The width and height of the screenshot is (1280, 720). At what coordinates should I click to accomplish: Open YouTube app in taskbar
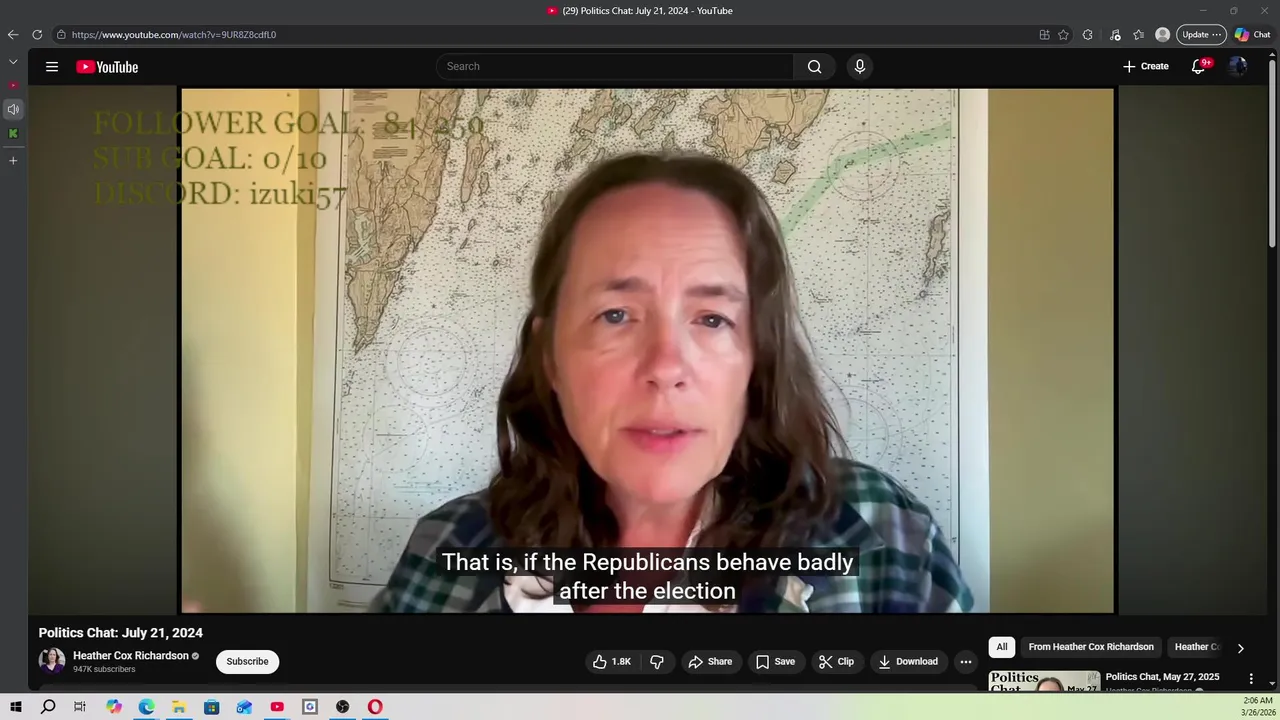click(x=277, y=707)
